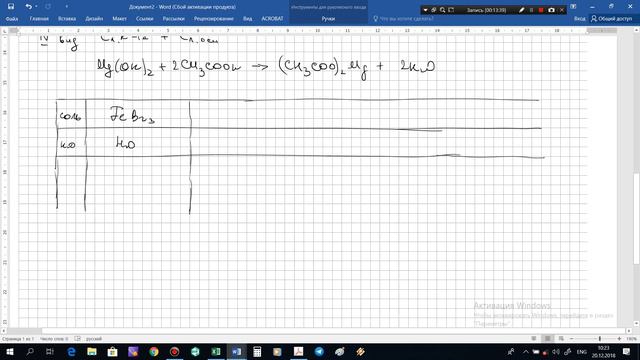Undo the last action

(28, 7)
